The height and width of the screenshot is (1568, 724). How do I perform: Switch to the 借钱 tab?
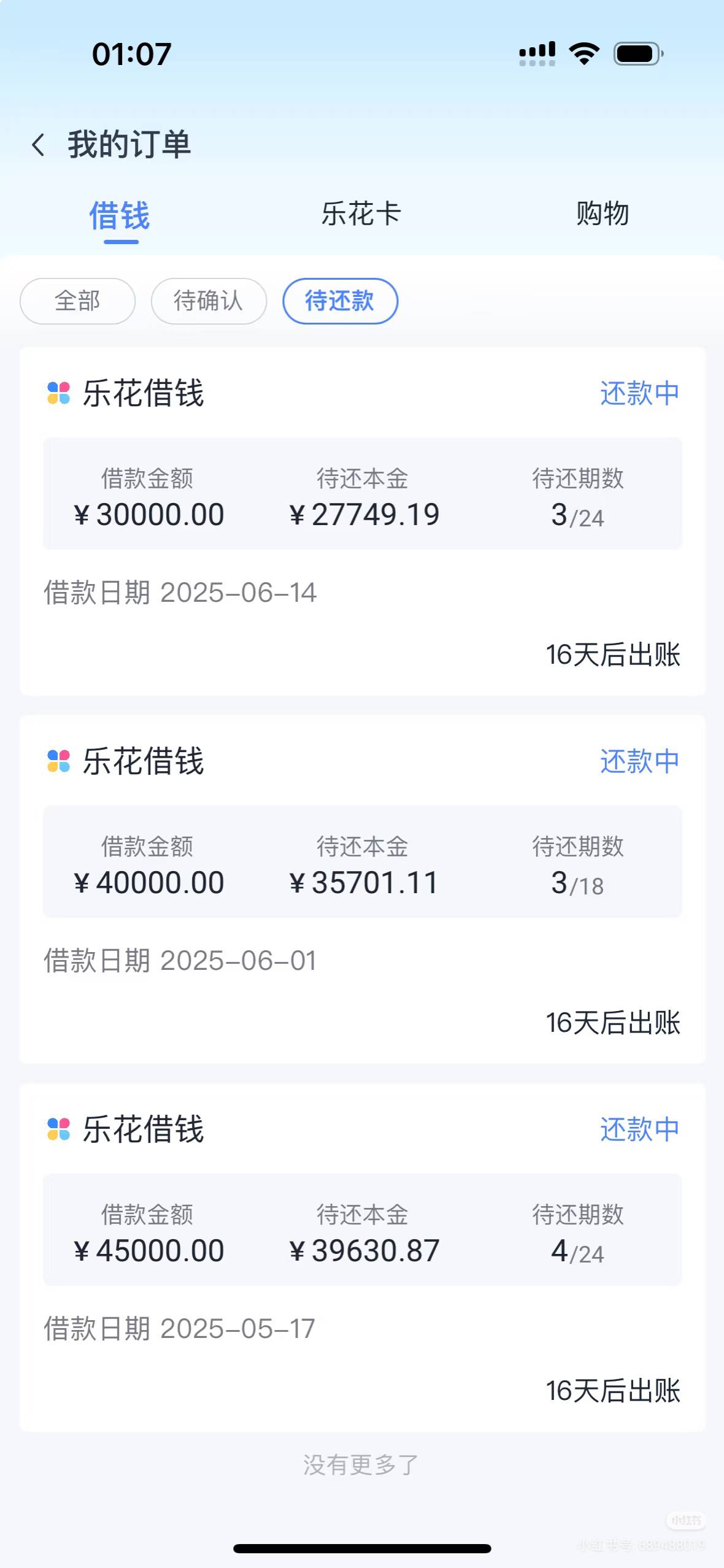point(120,216)
